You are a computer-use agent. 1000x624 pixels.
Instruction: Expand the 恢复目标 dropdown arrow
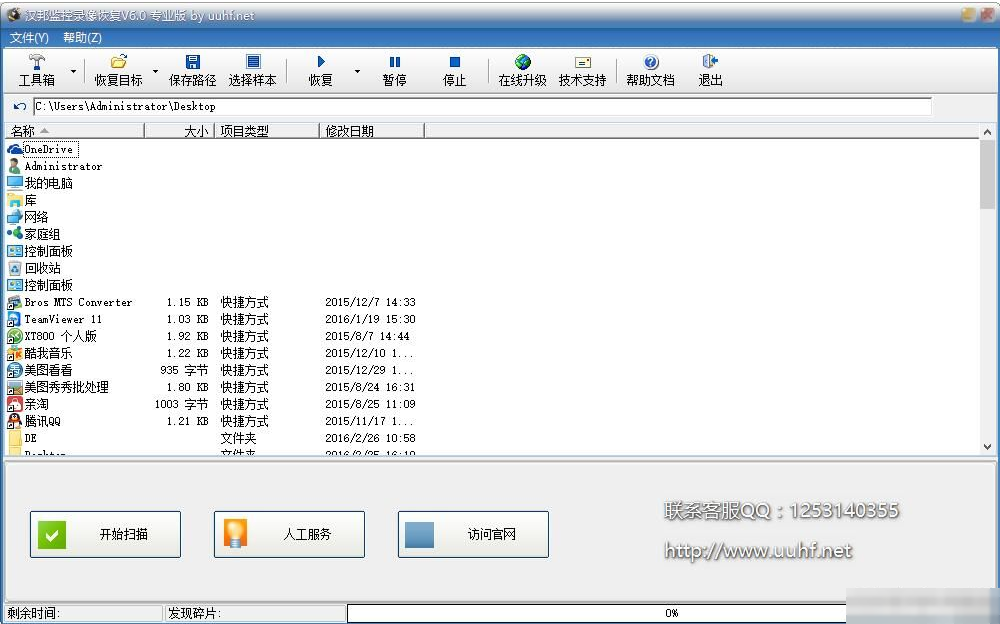(156, 72)
